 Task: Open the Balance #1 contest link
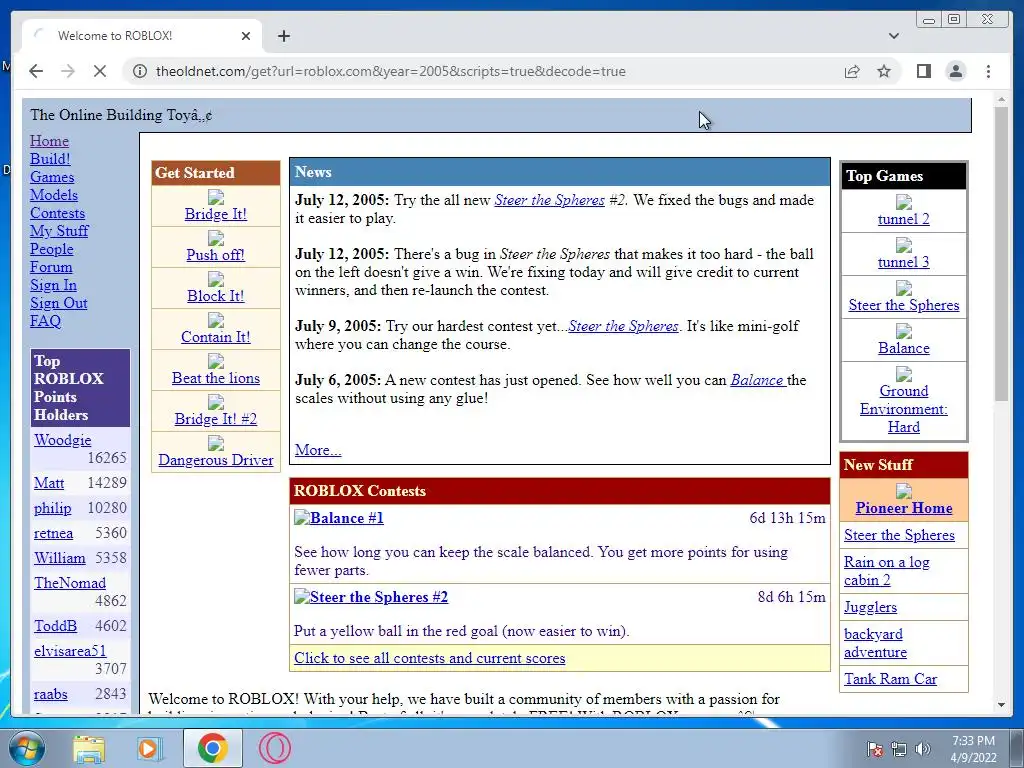coord(346,518)
